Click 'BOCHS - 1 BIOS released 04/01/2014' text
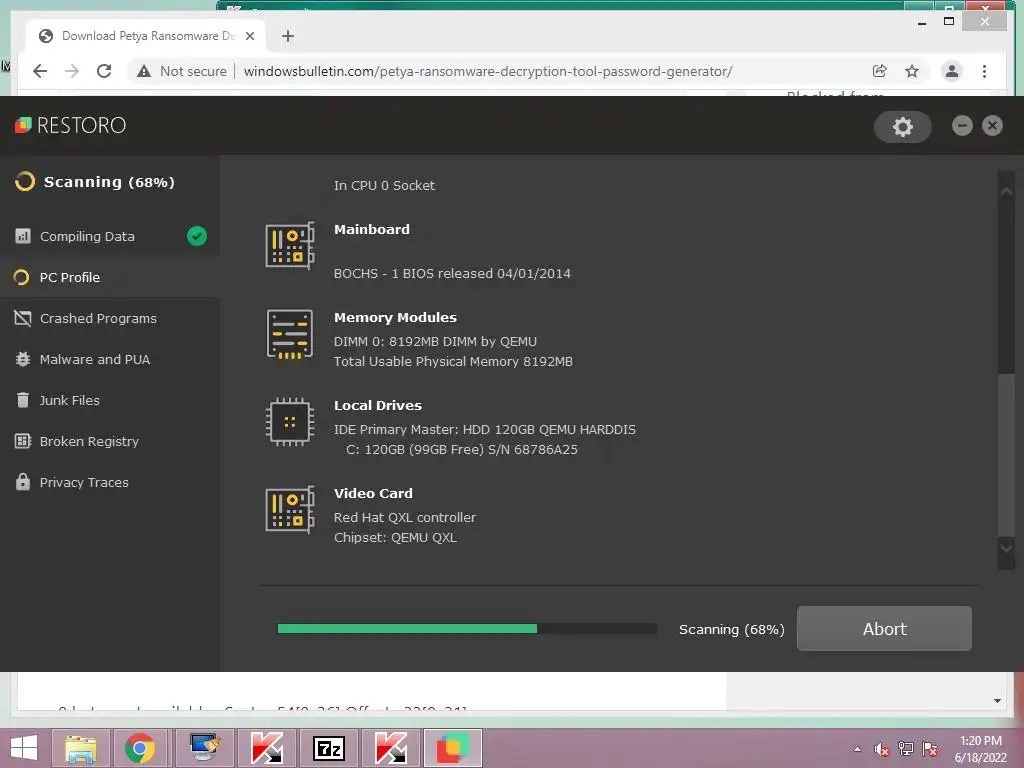 [x=452, y=274]
